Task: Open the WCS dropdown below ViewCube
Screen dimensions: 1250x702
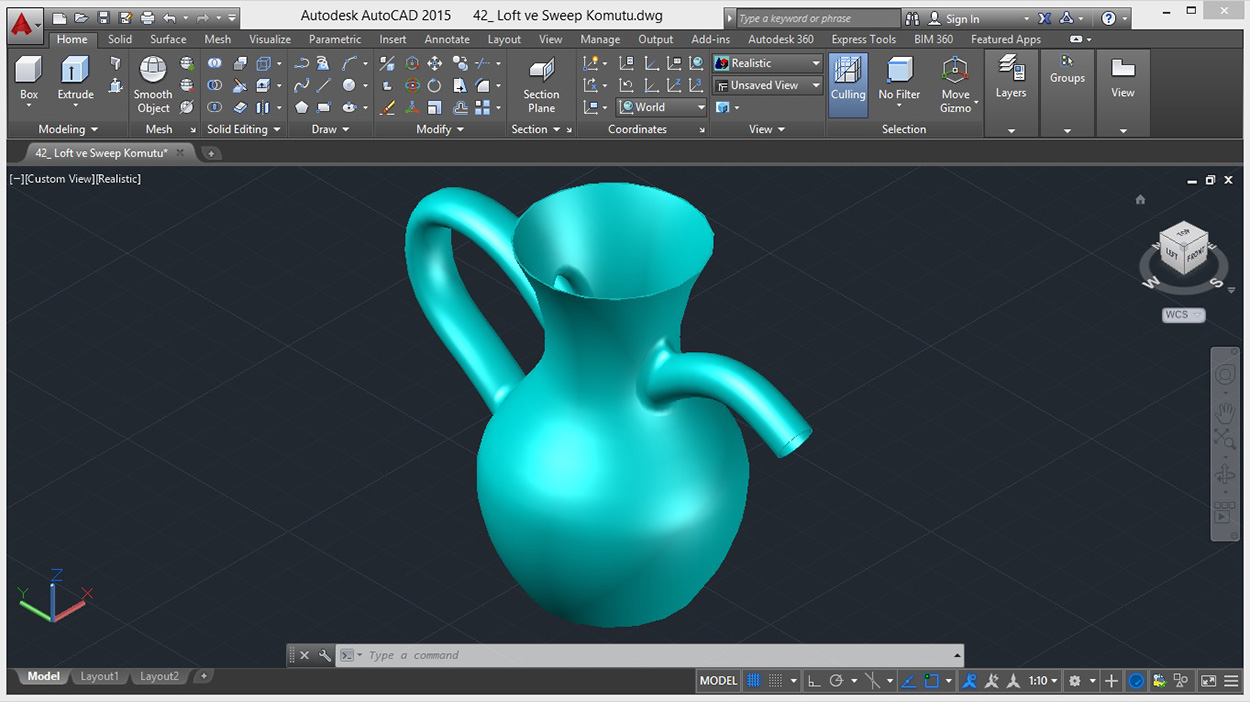Action: pos(1184,315)
